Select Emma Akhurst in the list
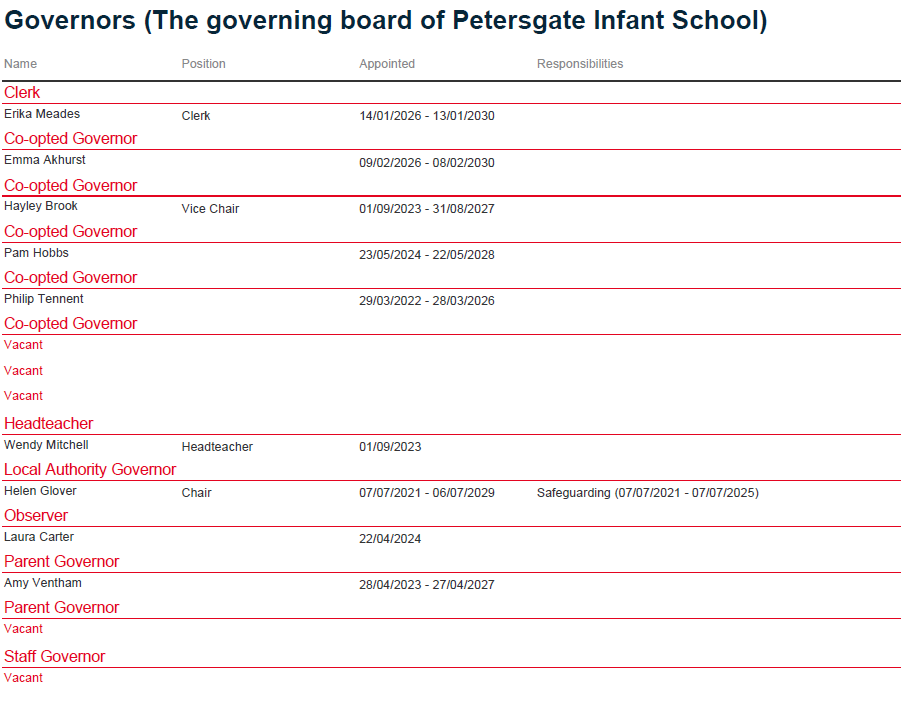Screen dimensions: 902x705 tap(45, 160)
